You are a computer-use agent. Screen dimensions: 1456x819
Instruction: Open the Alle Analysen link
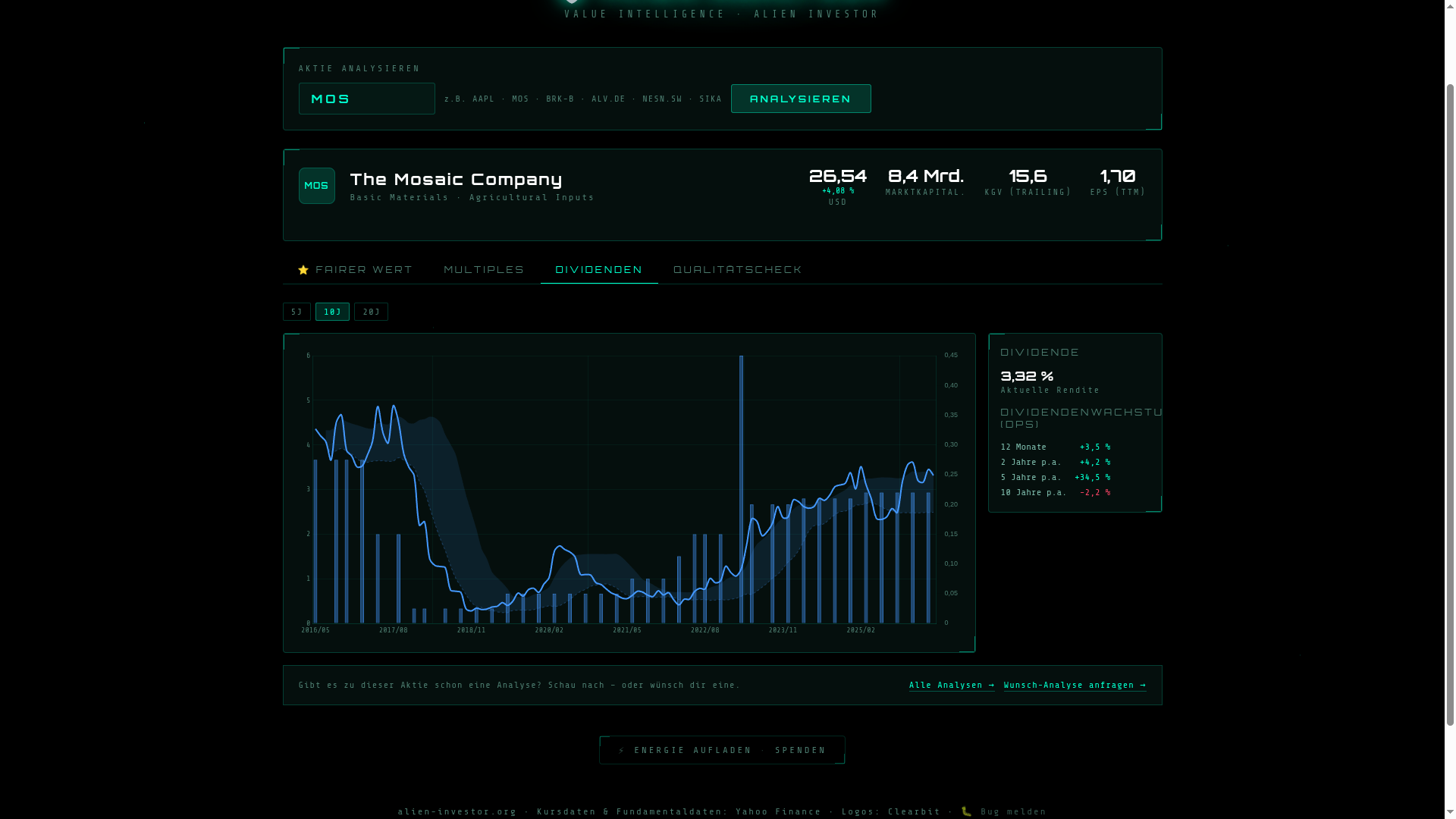tap(951, 686)
